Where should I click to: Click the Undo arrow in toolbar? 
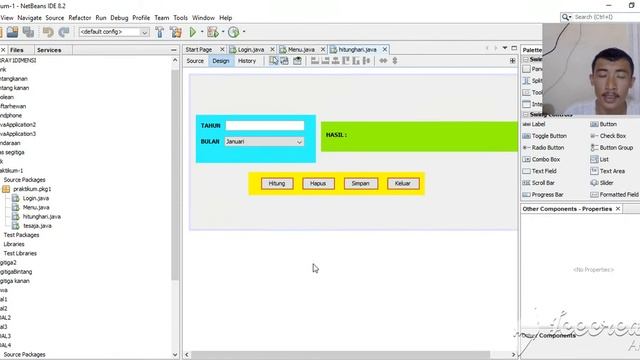pyautogui.click(x=48, y=32)
